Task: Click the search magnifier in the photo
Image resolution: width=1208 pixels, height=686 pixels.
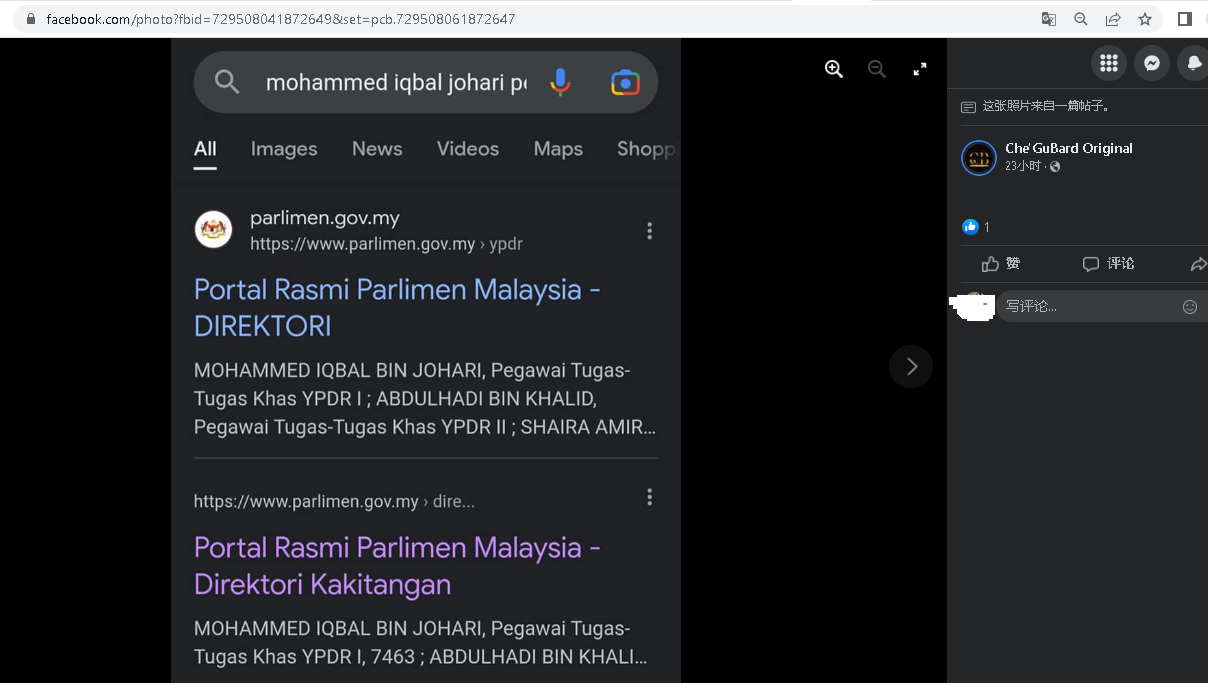Action: 227,82
